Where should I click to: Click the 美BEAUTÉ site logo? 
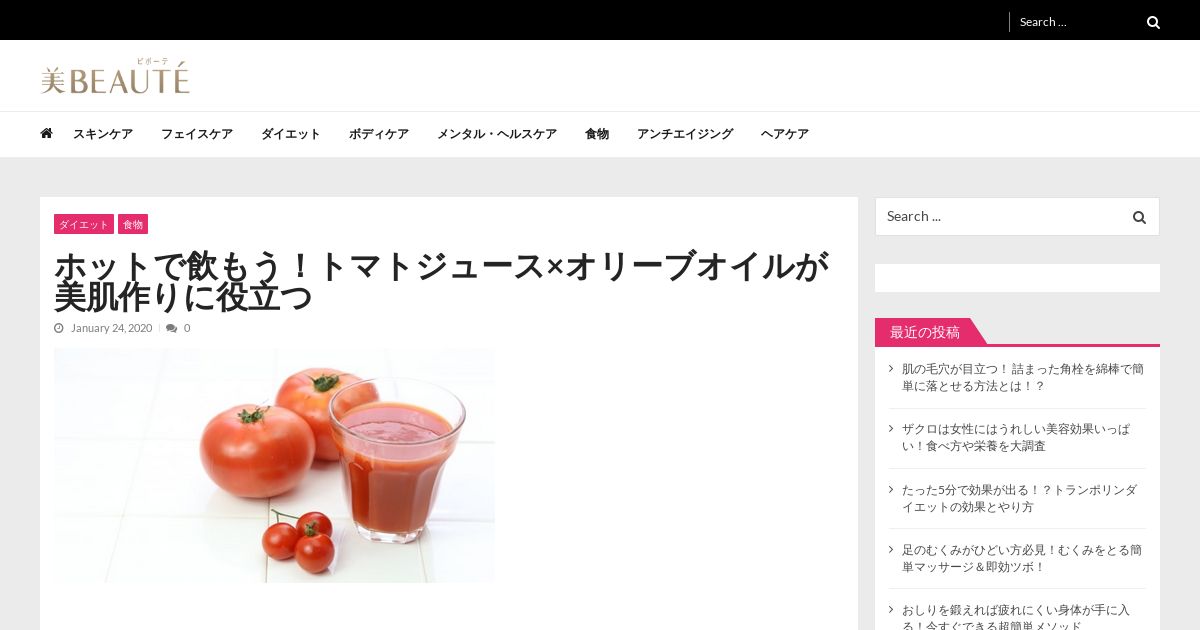pyautogui.click(x=115, y=76)
